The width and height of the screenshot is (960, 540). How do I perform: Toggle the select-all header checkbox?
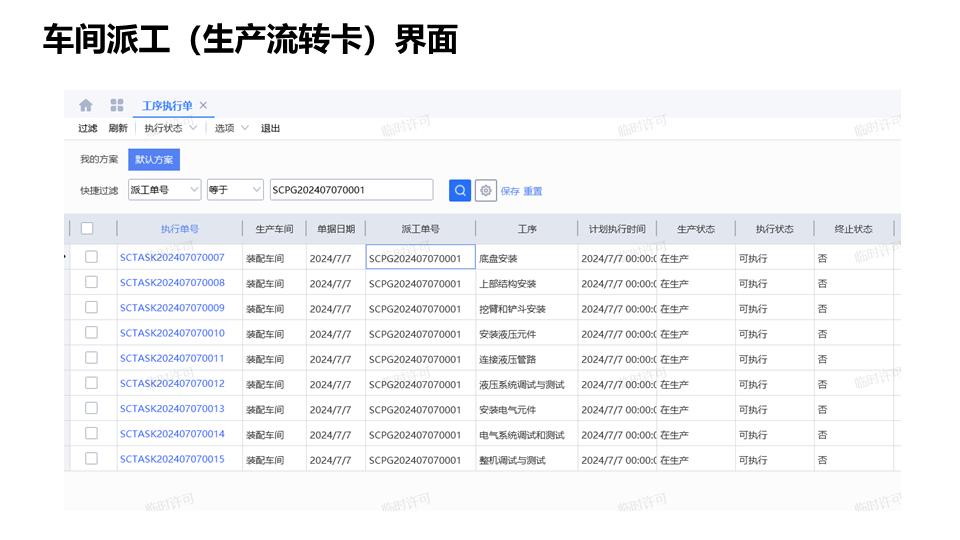[87, 228]
